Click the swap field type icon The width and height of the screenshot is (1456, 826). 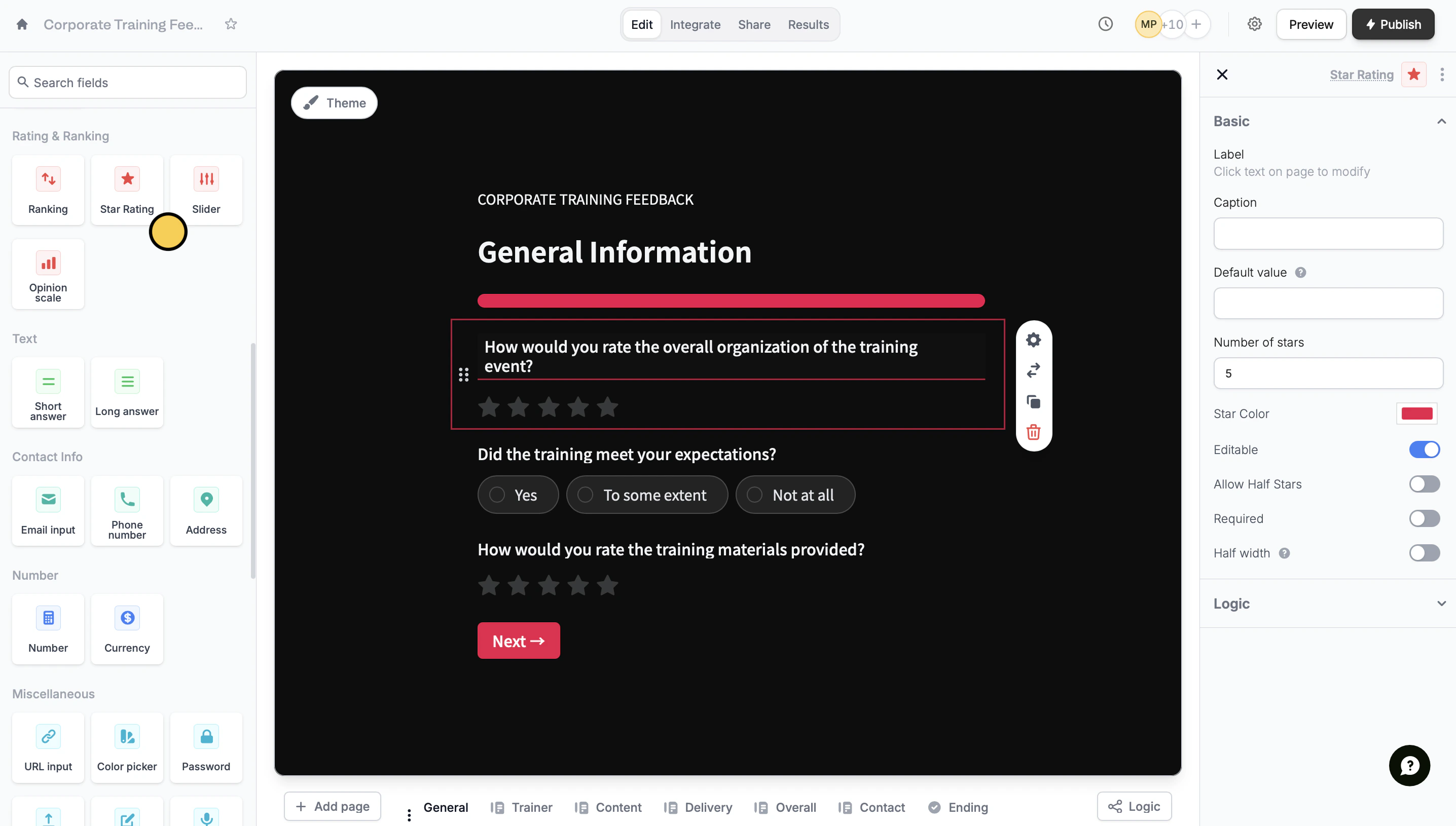(1033, 370)
